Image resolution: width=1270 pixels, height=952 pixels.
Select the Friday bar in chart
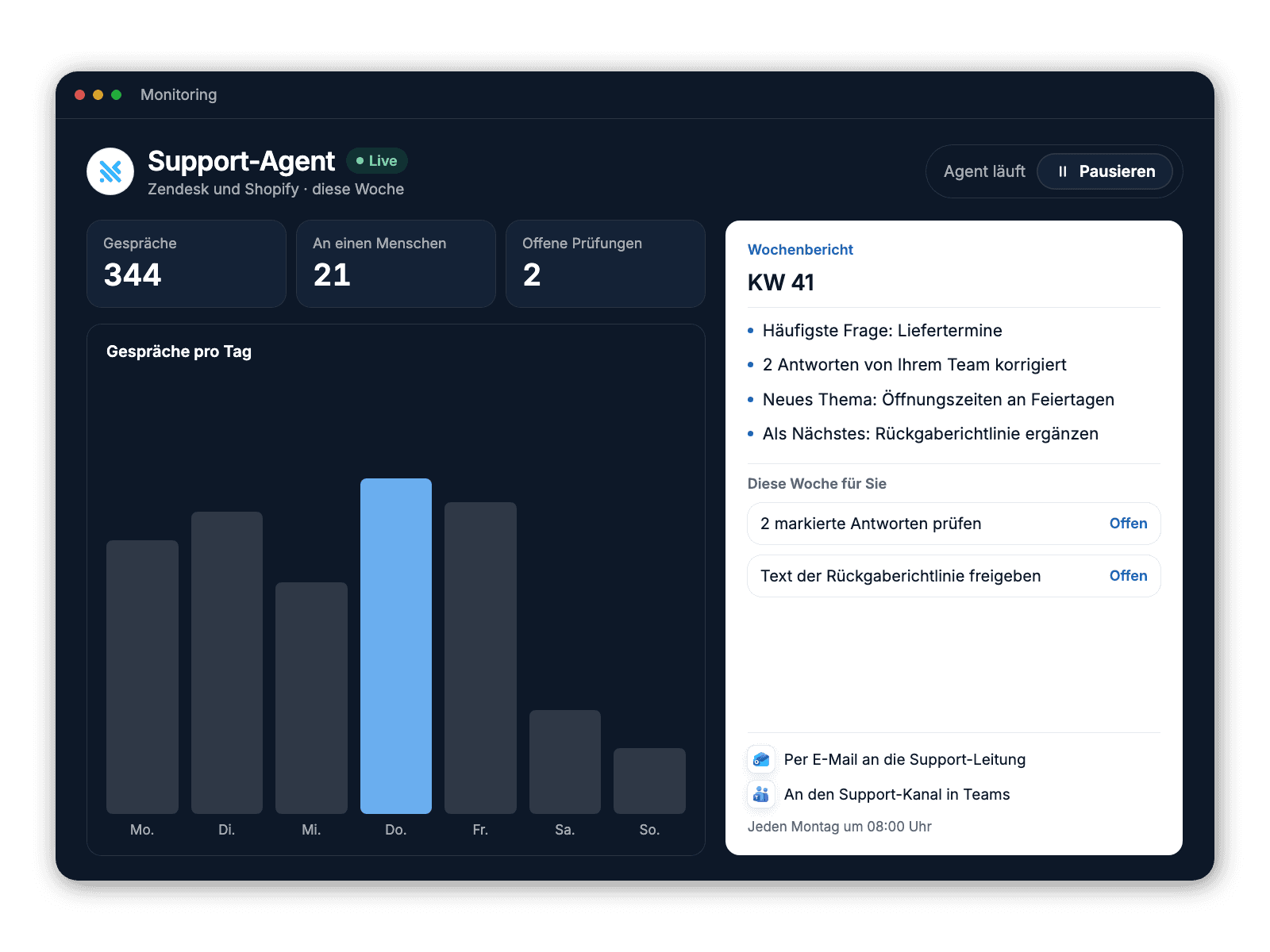click(480, 658)
